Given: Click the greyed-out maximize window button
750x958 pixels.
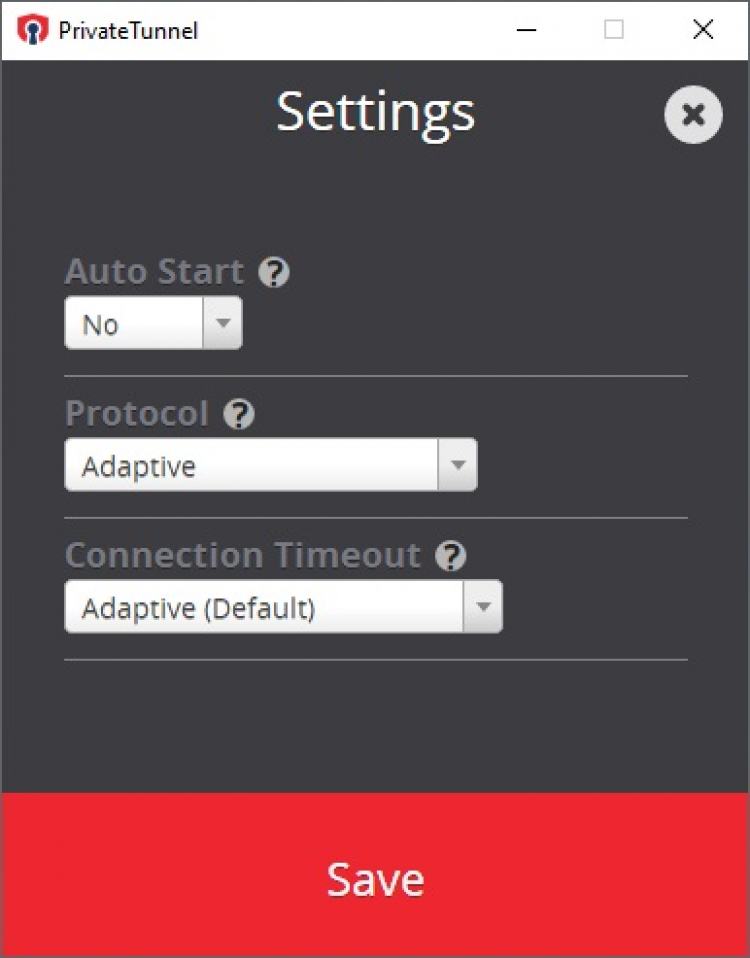Looking at the screenshot, I should (614, 30).
